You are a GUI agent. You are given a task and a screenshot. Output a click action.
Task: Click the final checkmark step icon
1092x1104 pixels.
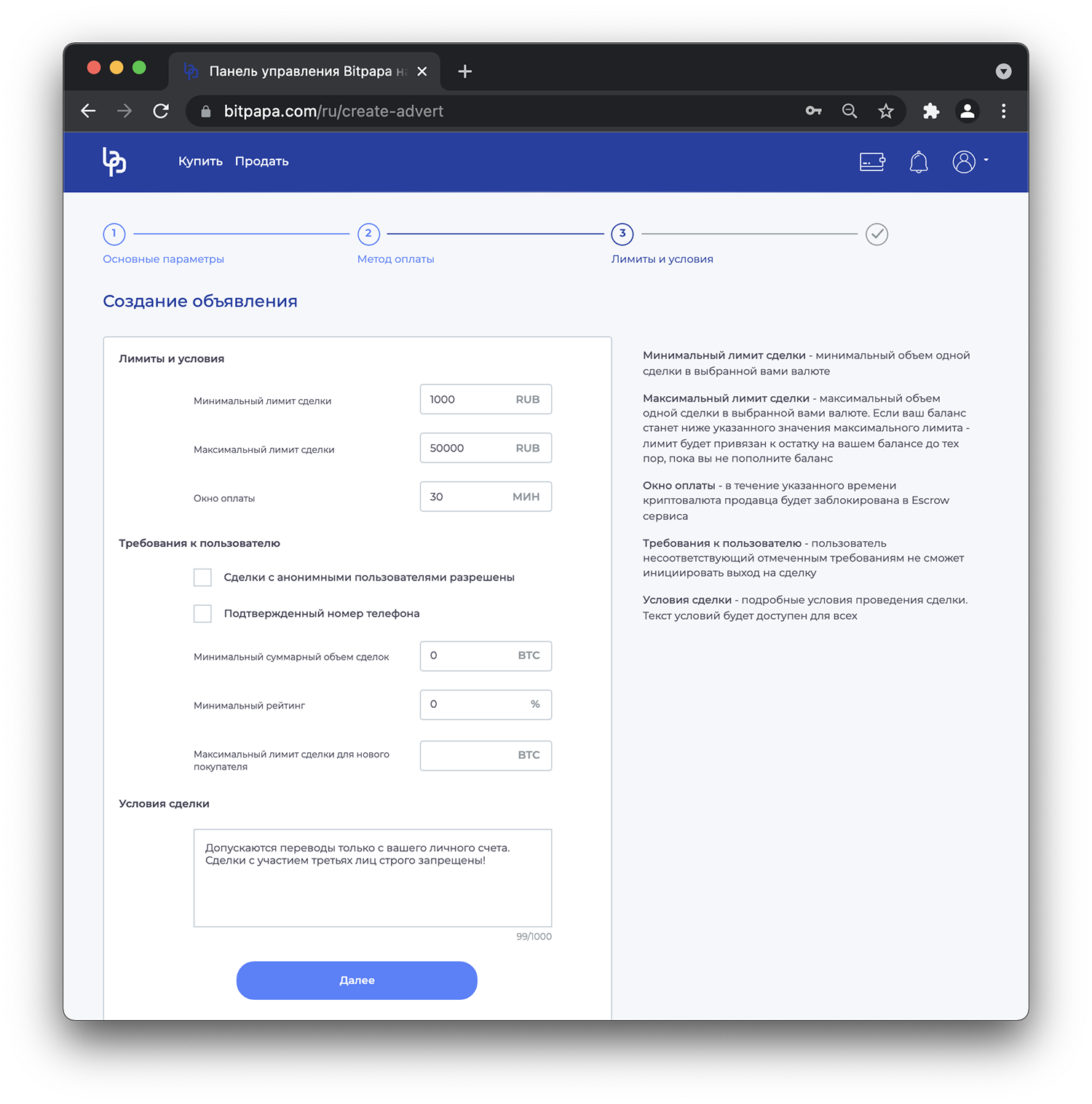point(877,234)
